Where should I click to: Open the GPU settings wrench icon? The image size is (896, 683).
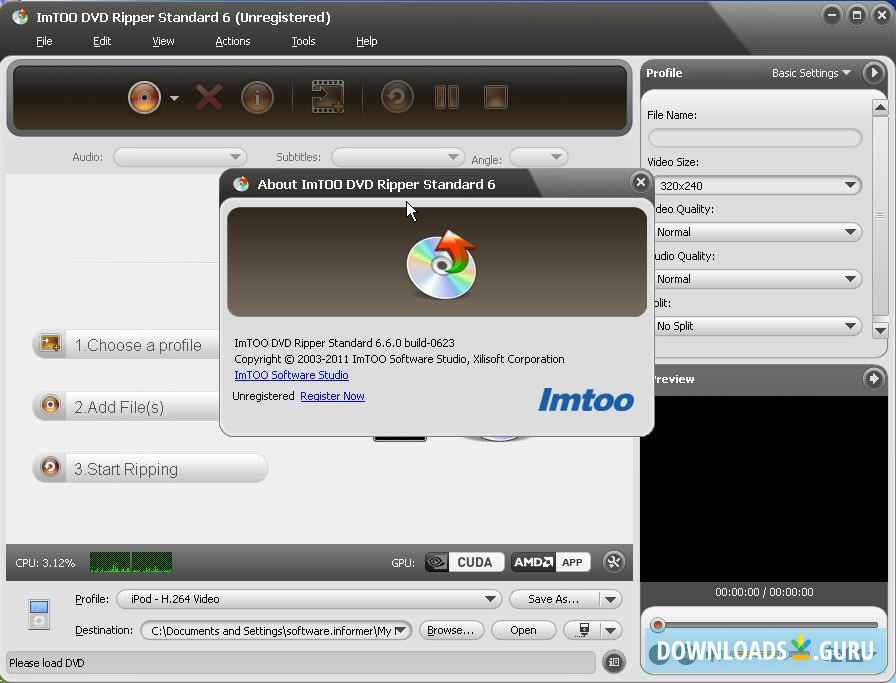click(x=614, y=562)
